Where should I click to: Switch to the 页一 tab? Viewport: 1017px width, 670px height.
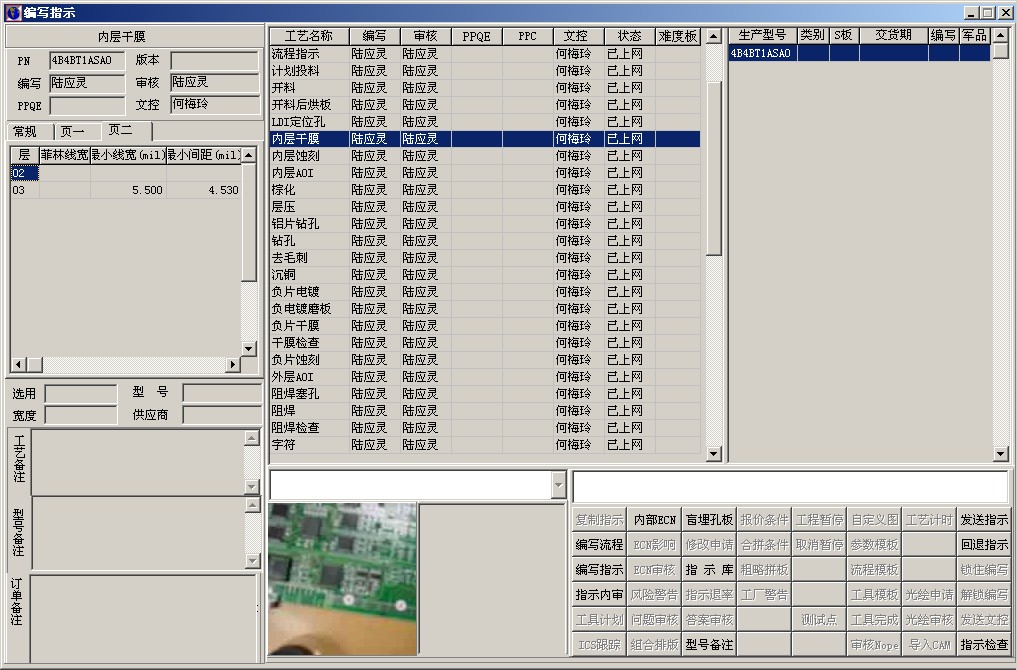coord(73,132)
